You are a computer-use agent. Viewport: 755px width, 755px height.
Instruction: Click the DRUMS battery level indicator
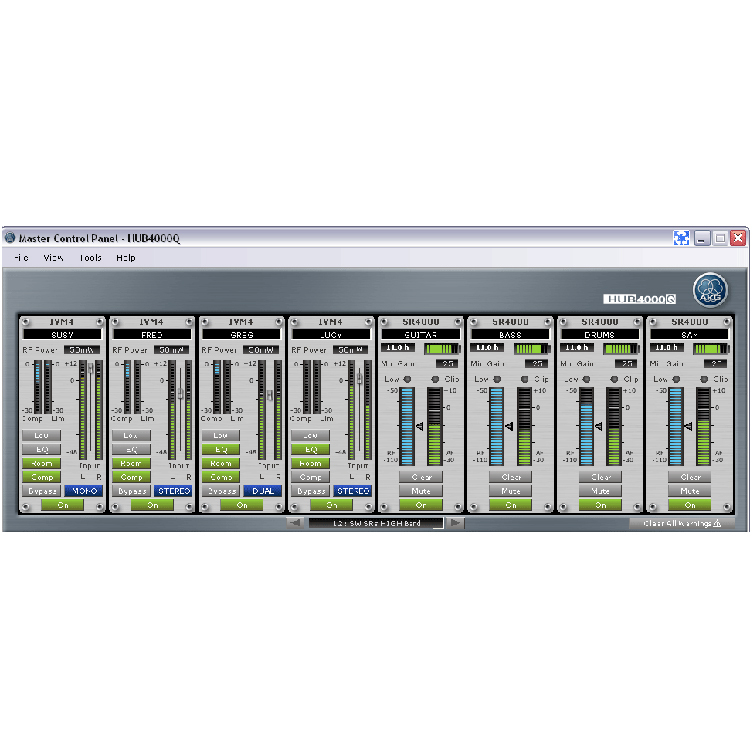coord(621,348)
